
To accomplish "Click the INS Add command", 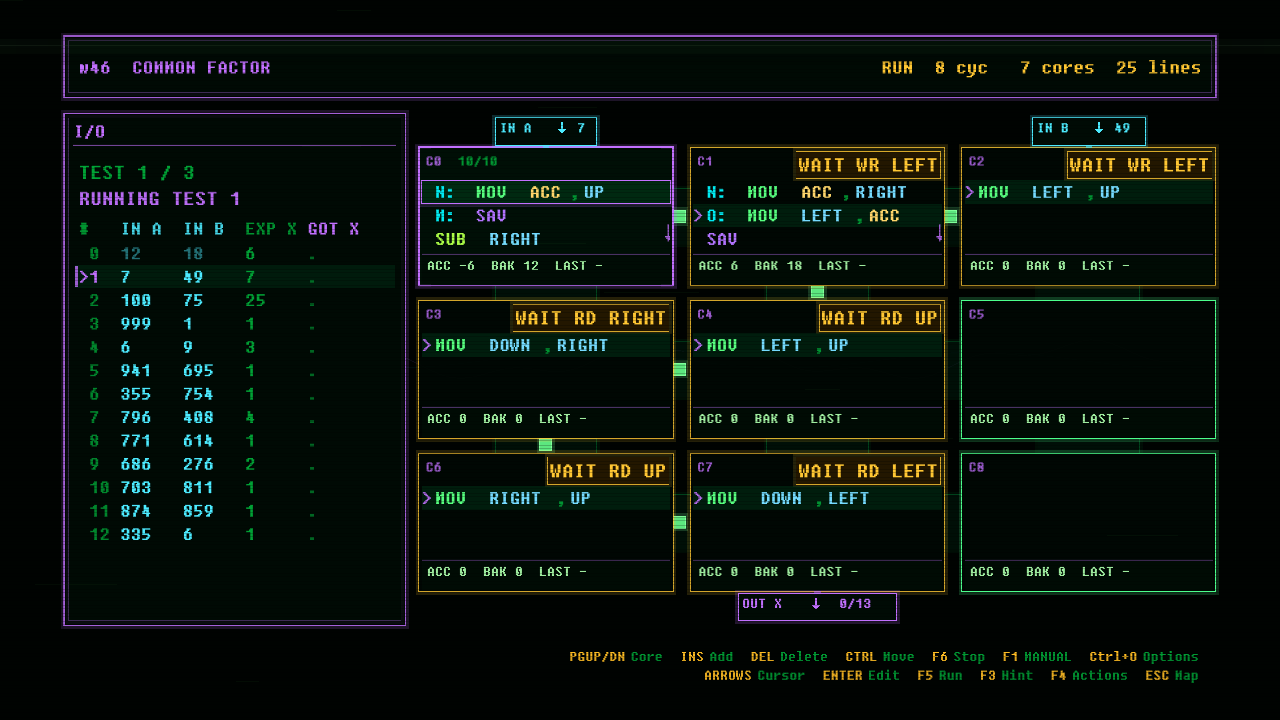I will click(x=707, y=657).
